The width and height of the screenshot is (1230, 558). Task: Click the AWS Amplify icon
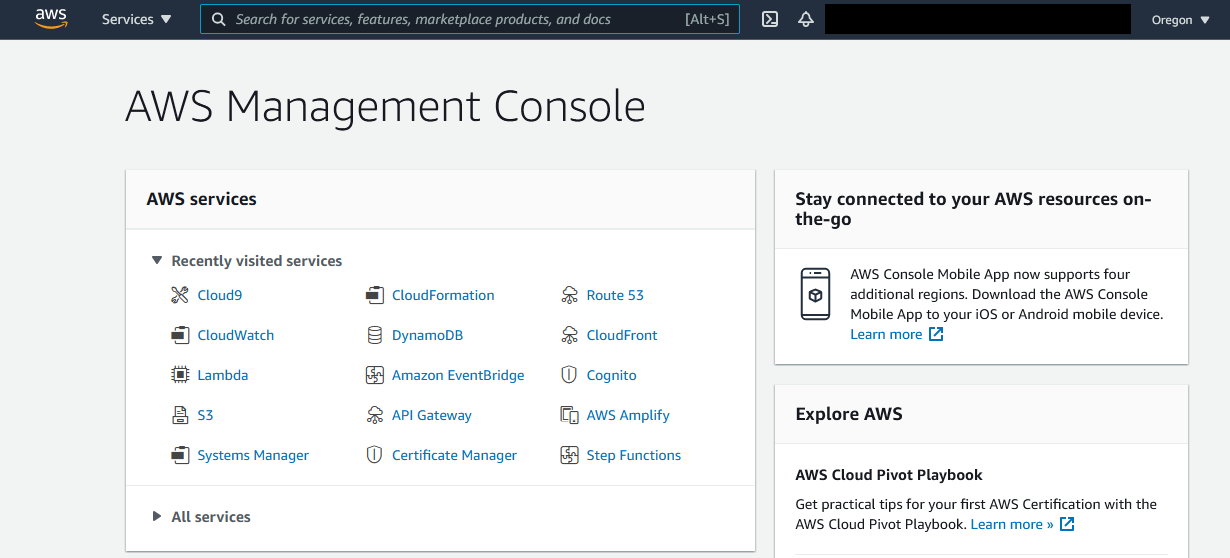570,415
